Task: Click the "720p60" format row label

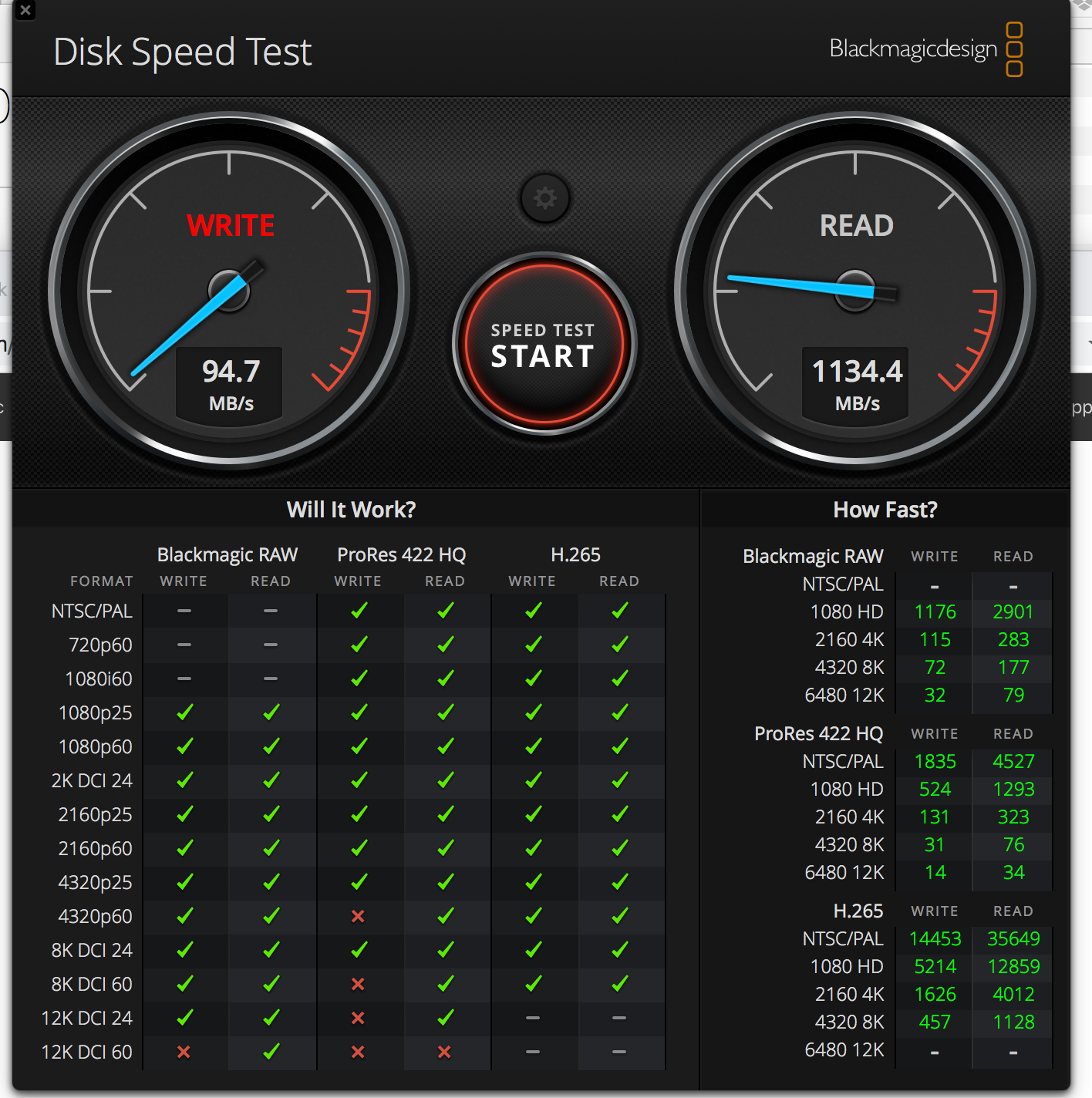Action: pos(100,645)
